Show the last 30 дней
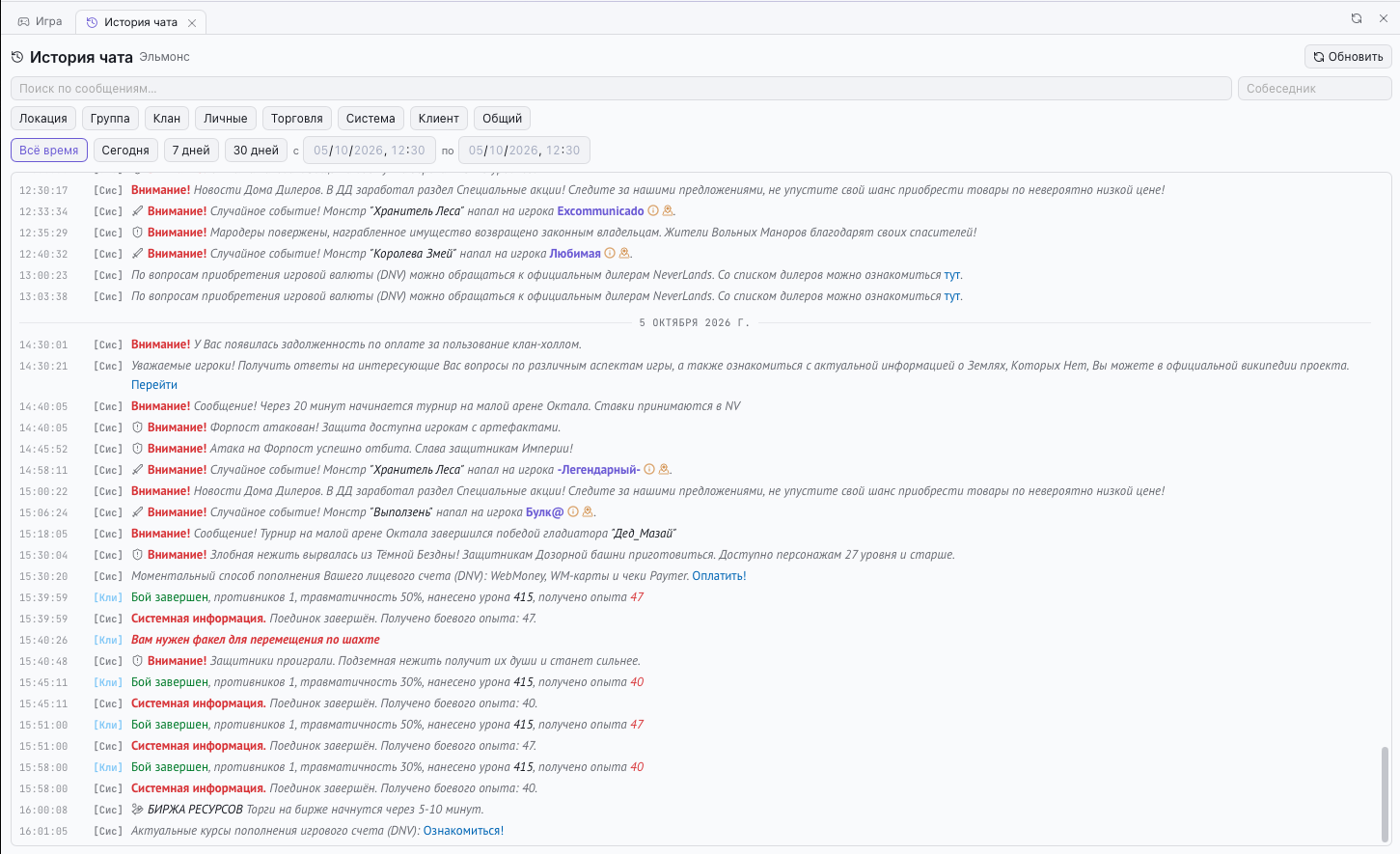1400x854 pixels. [256, 151]
